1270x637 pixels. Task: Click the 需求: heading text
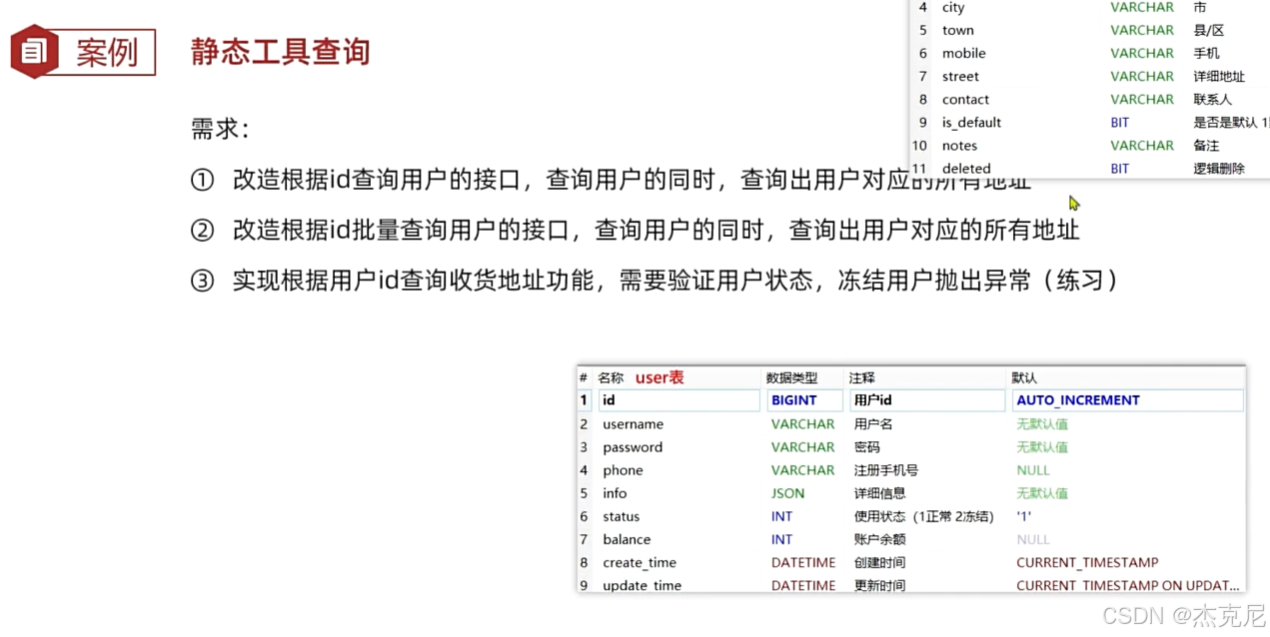point(219,129)
